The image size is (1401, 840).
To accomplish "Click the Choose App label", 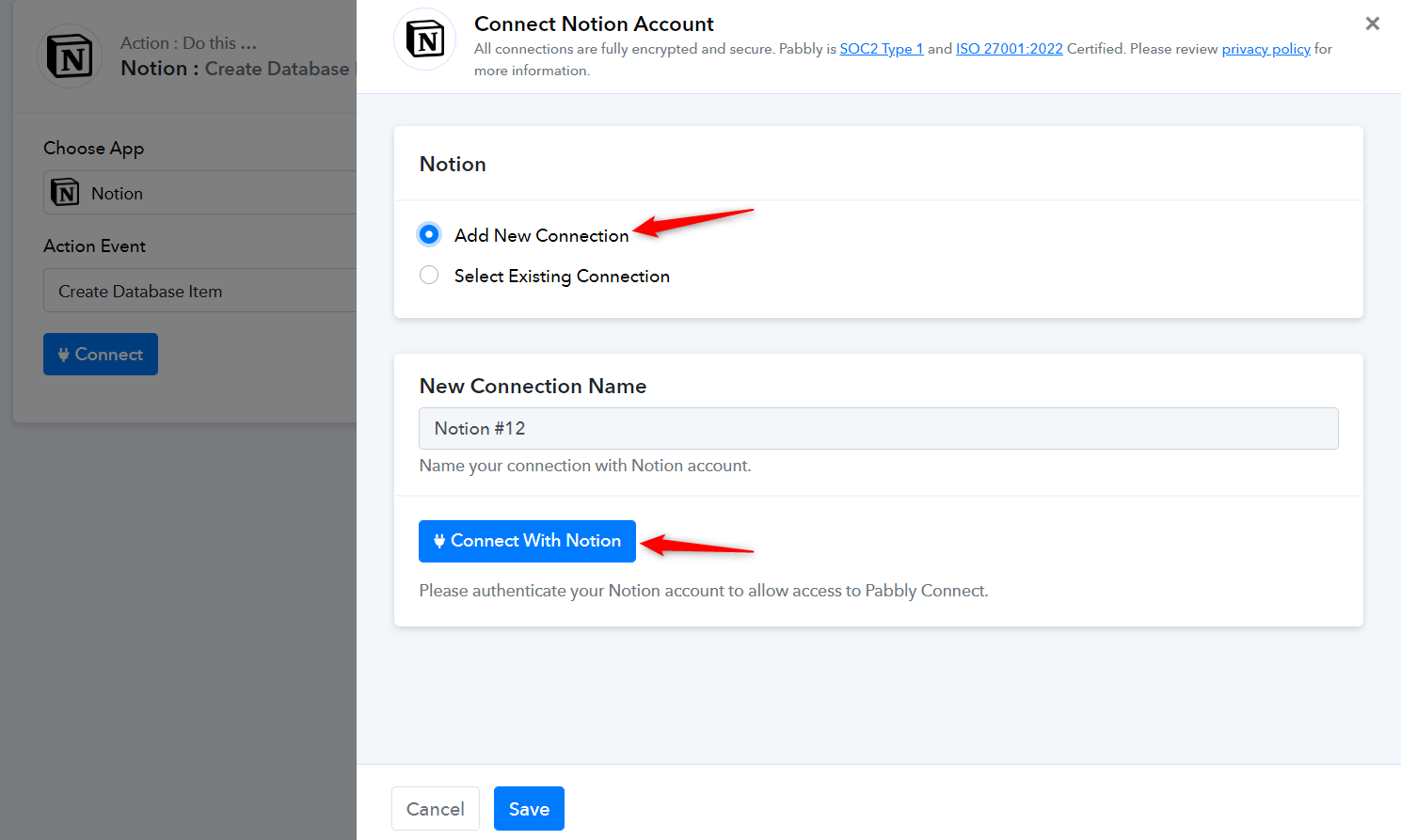I will tap(93, 148).
